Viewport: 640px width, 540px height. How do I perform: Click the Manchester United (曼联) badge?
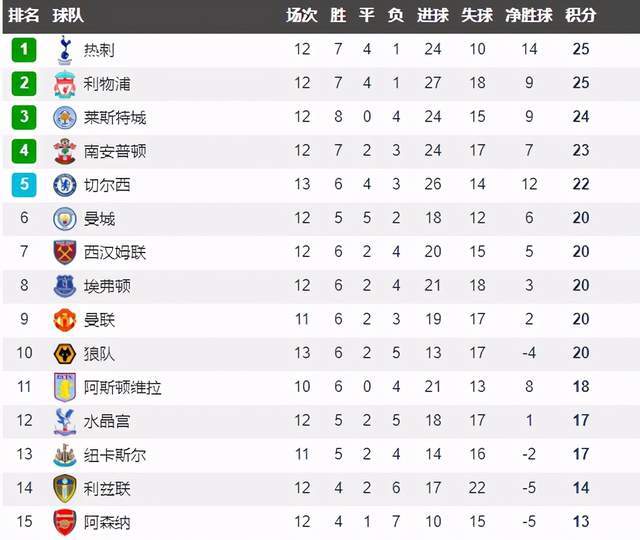tap(65, 320)
